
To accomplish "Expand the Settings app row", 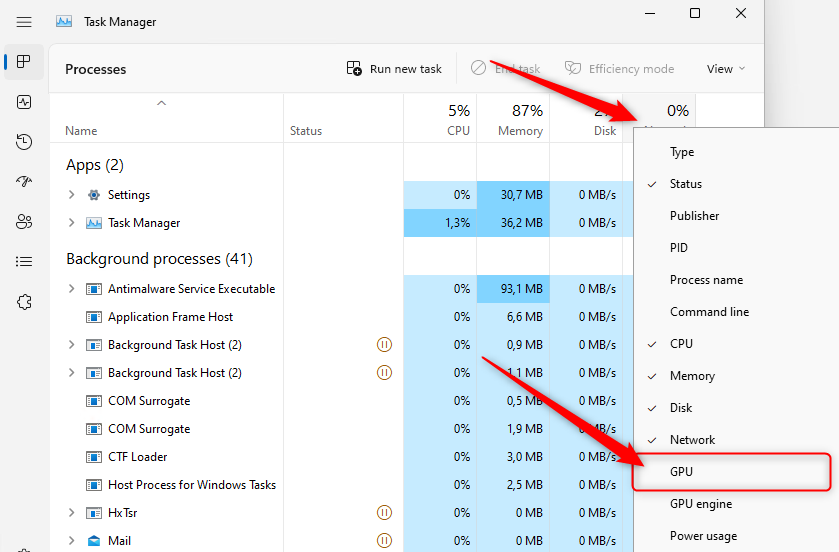I will (x=71, y=195).
